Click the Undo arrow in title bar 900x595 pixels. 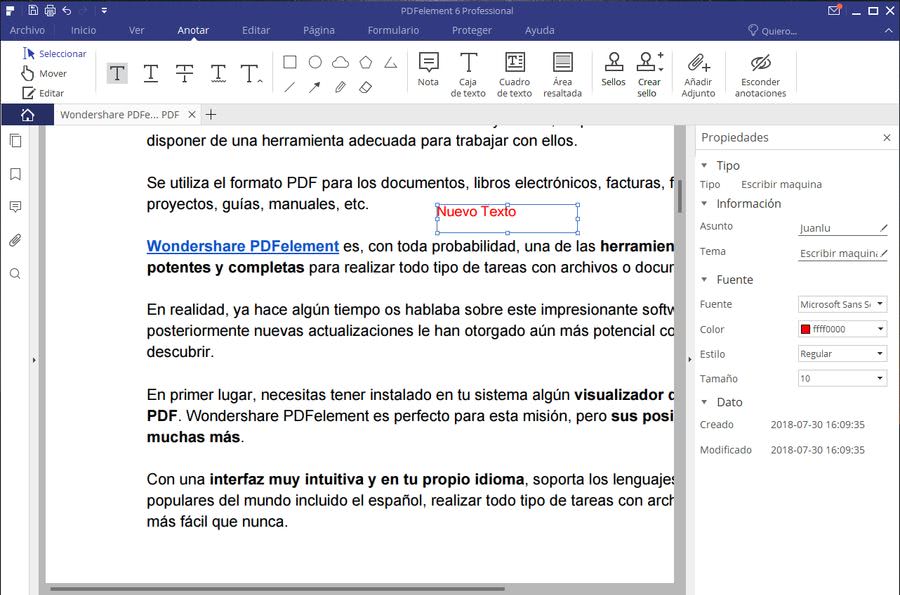(67, 10)
